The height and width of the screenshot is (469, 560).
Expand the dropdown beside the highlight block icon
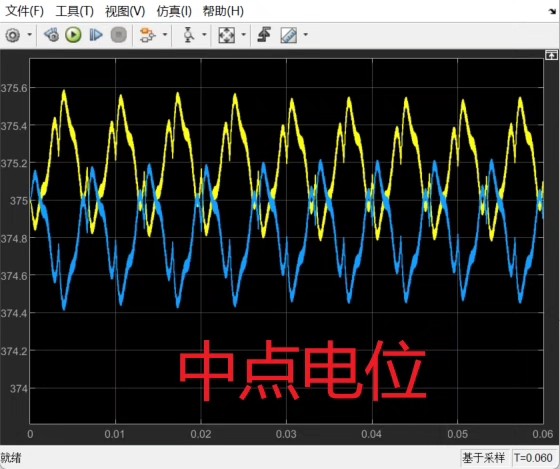[x=165, y=35]
